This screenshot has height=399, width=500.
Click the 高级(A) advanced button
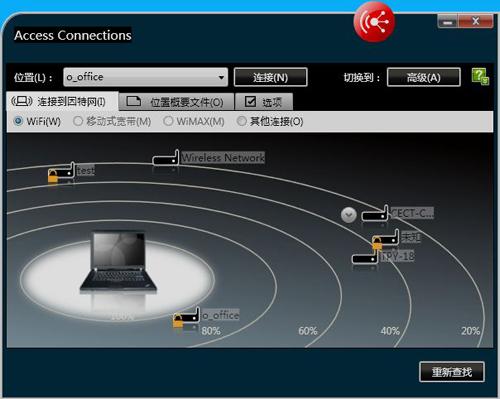pyautogui.click(x=424, y=77)
